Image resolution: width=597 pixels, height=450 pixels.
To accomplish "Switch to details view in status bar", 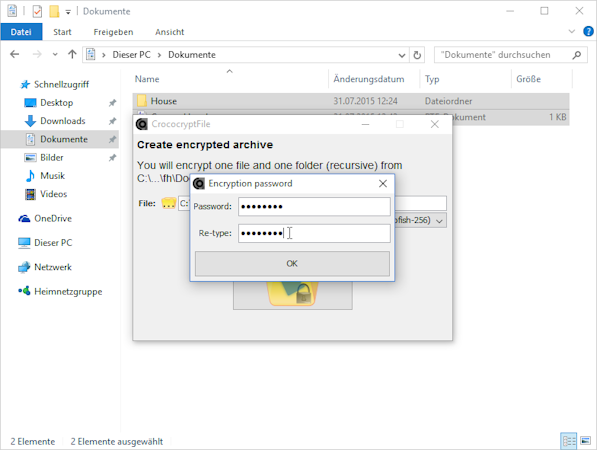I will click(x=569, y=441).
